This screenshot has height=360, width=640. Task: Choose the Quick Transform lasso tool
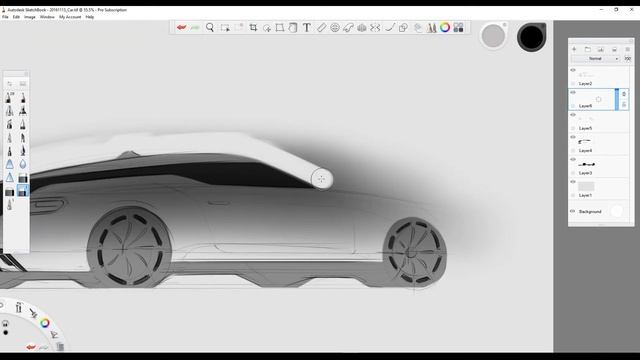(267, 28)
